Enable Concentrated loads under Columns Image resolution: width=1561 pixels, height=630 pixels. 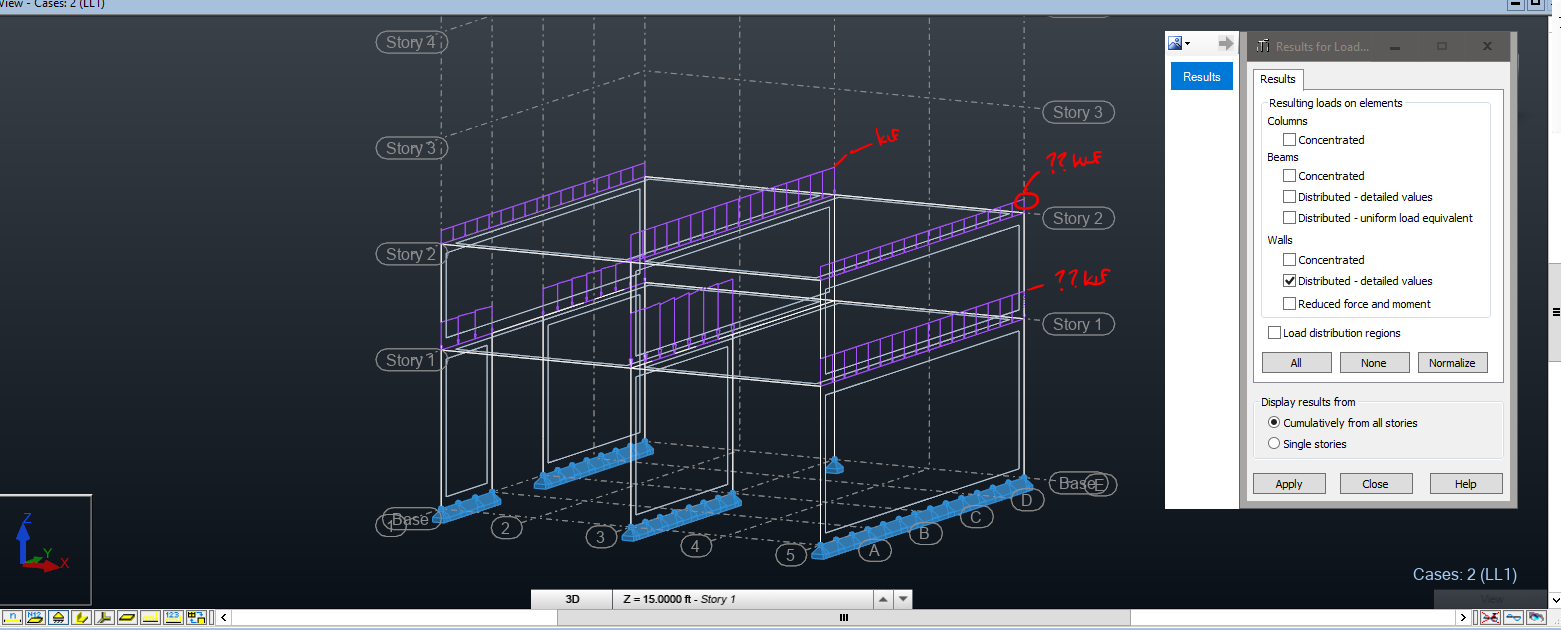pyautogui.click(x=1289, y=139)
